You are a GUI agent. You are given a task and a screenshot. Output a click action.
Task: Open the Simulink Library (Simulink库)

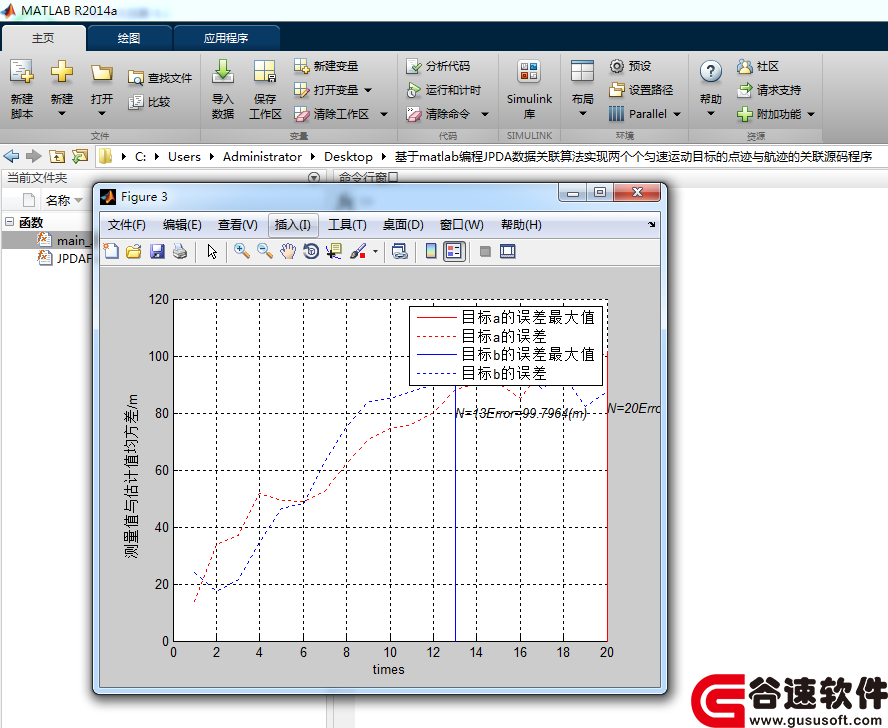[529, 88]
